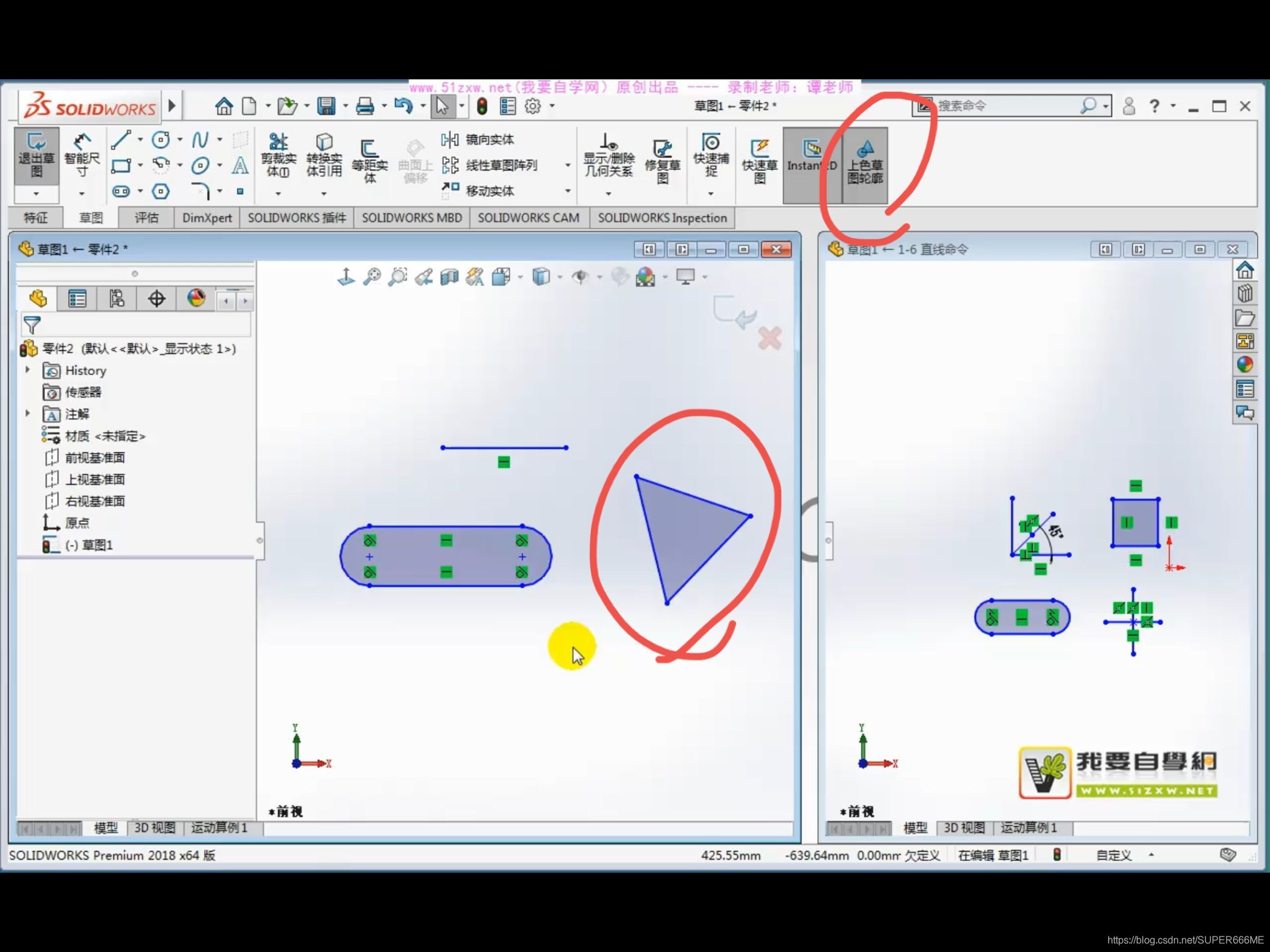Select 前视基准面 in the feature tree
1270x952 pixels.
click(x=95, y=457)
